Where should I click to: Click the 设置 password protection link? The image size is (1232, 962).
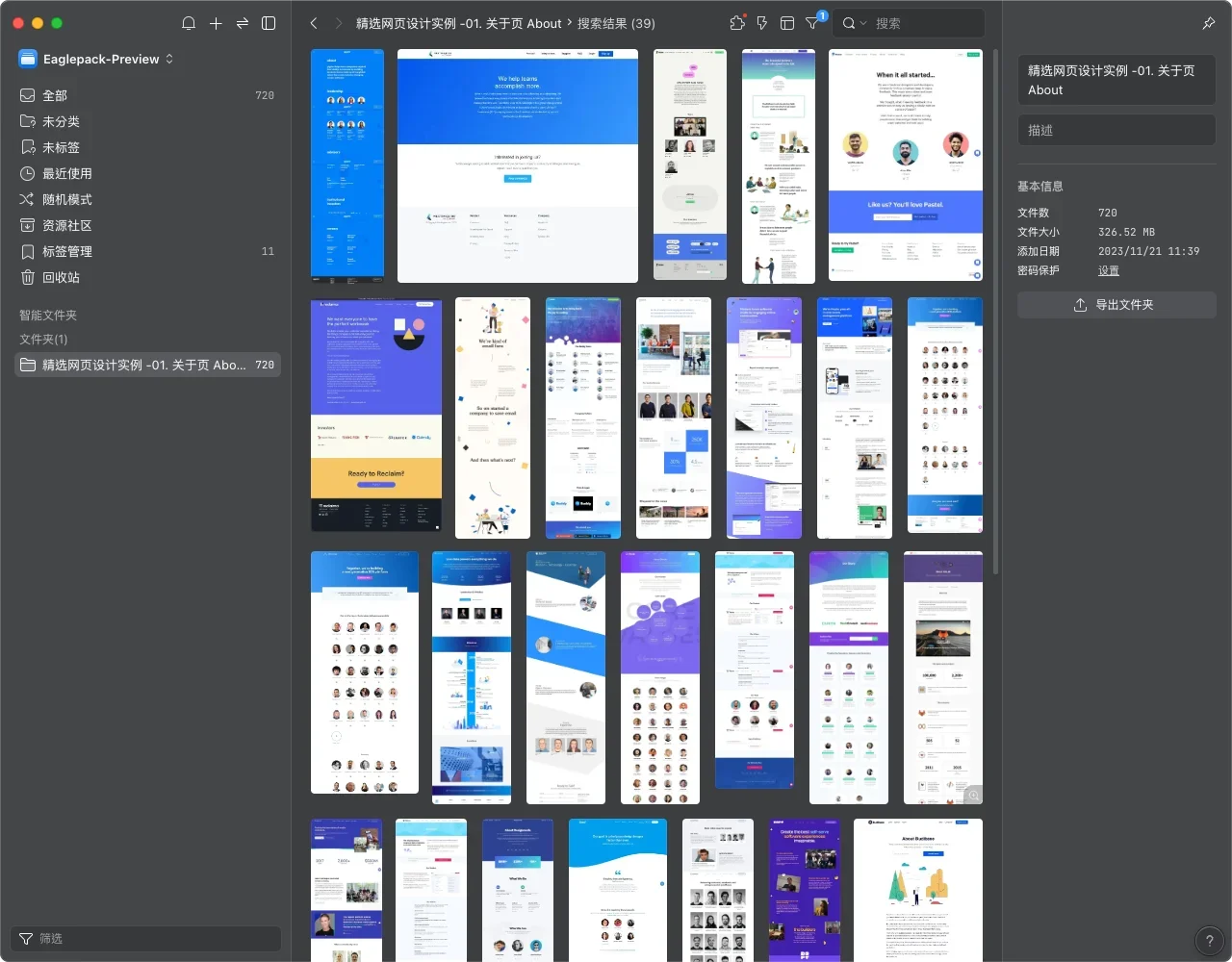pyautogui.click(x=1109, y=270)
